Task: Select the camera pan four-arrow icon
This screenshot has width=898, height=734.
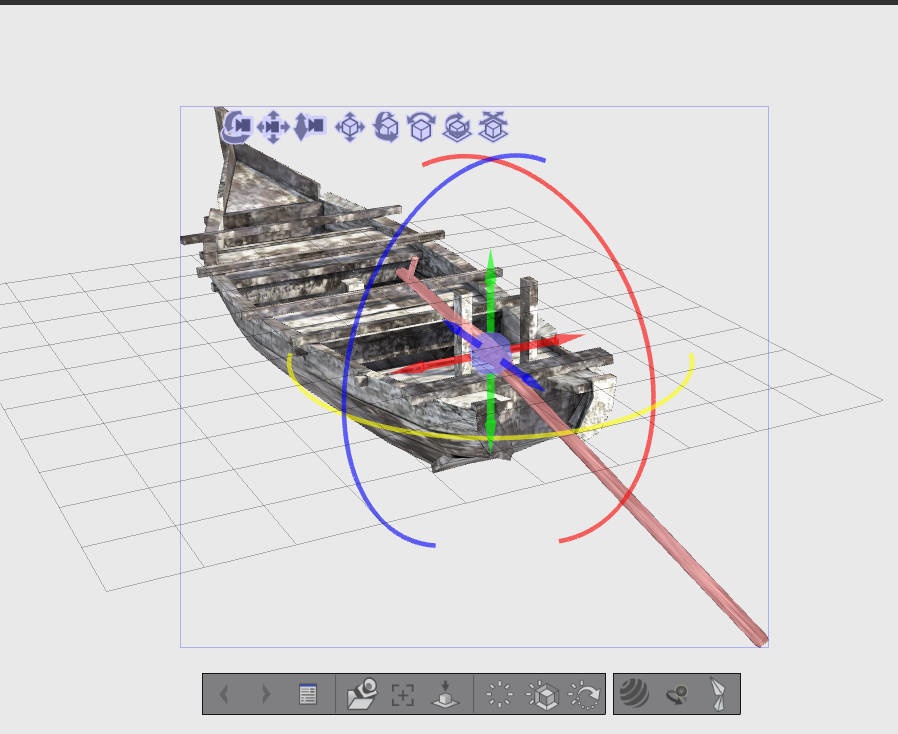Action: coord(273,127)
